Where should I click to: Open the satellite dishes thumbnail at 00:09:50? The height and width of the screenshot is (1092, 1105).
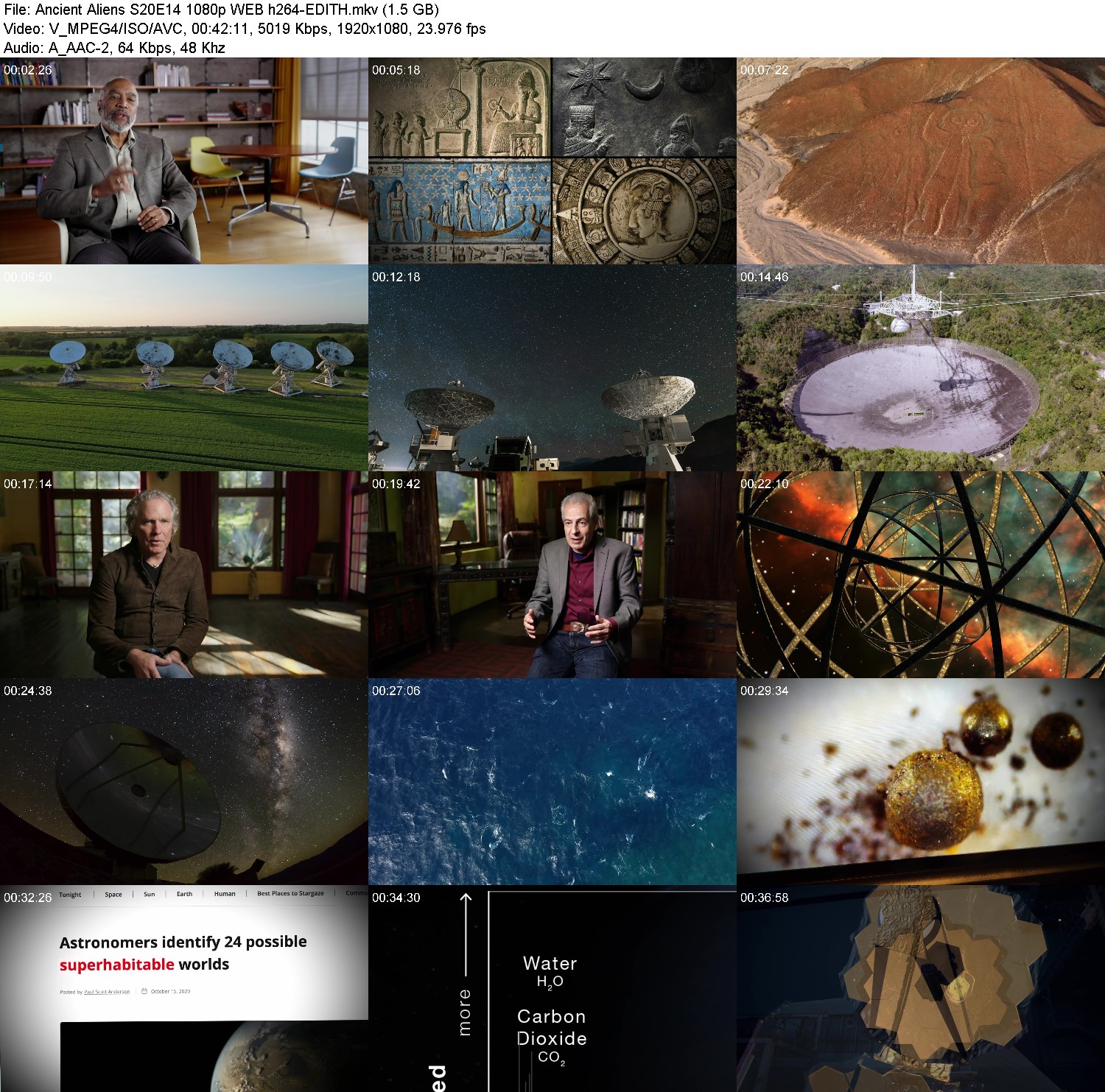(184, 368)
